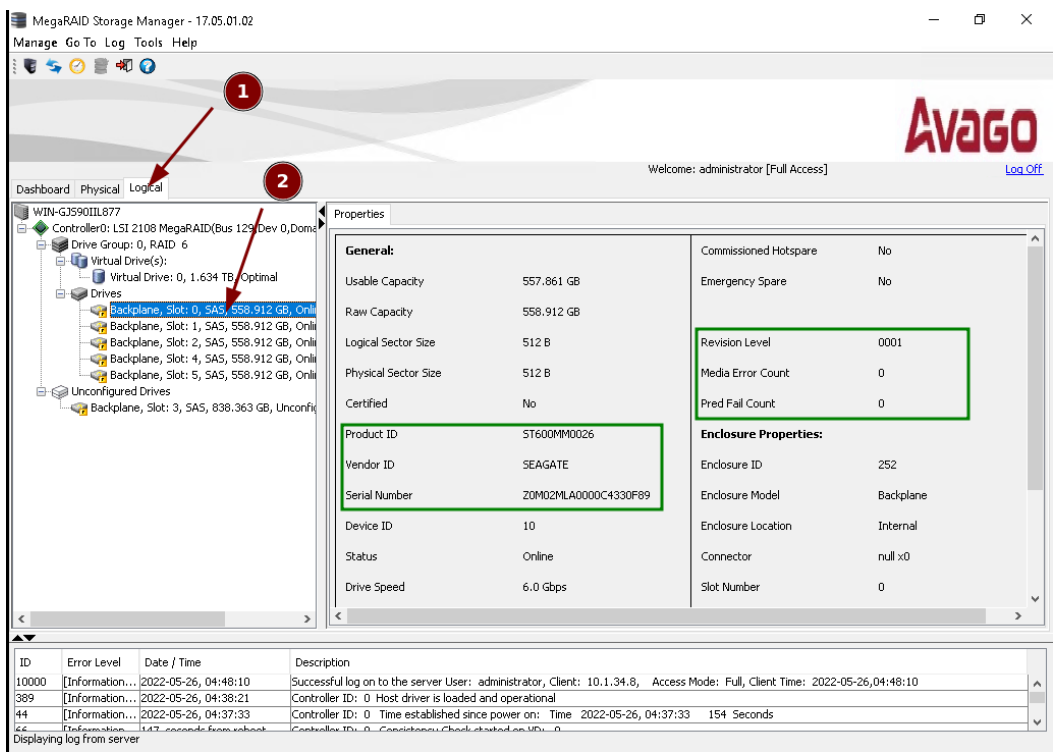Collapse the Drive Group 0 RAID 6 node
The width and height of the screenshot is (1061, 755).
(39, 243)
